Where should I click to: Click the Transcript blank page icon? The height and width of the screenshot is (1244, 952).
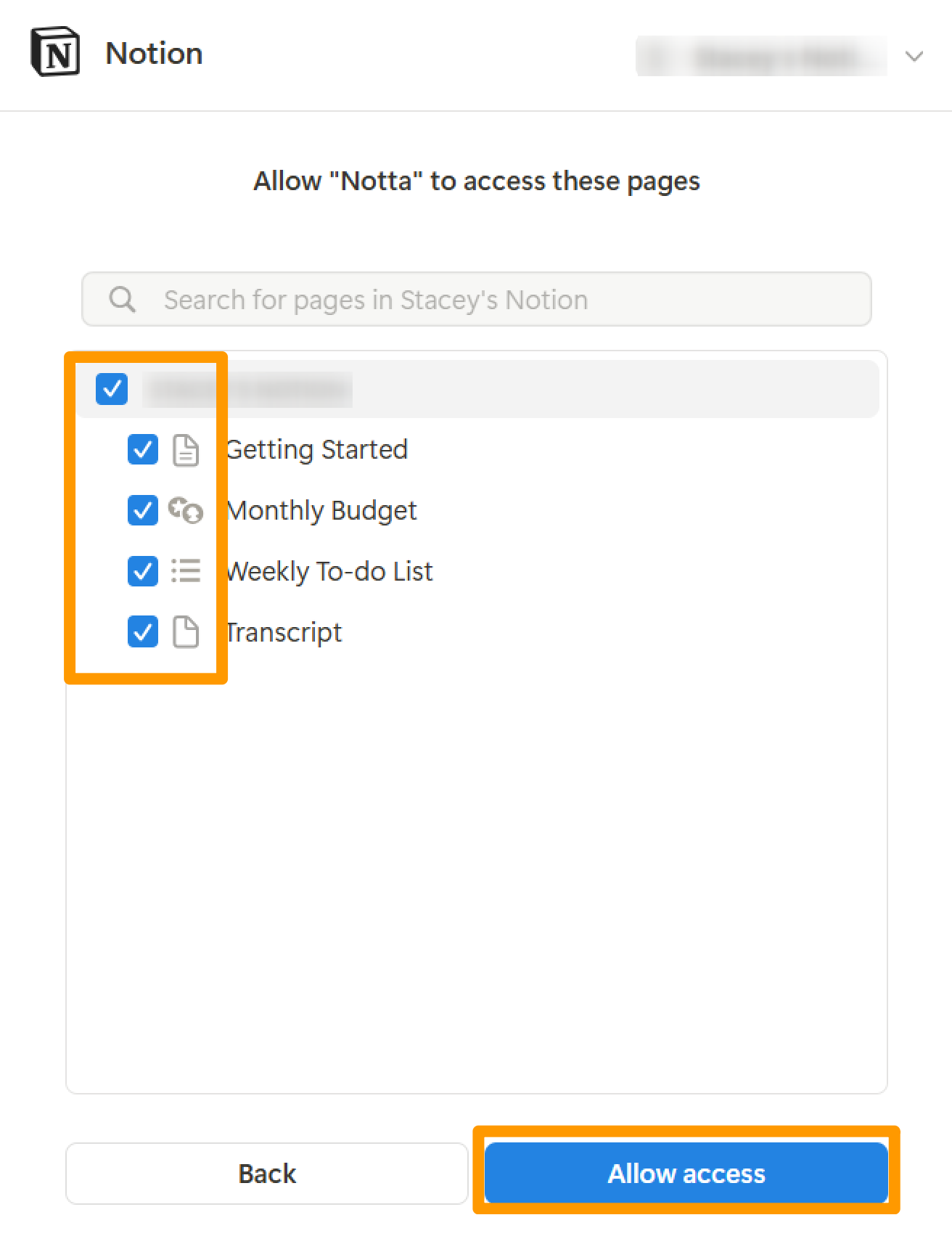coord(186,632)
